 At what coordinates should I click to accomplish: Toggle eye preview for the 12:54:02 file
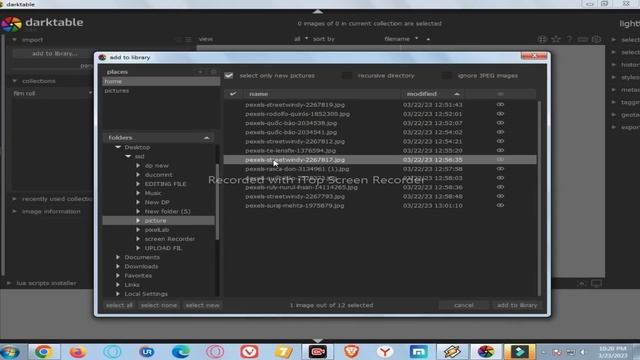[x=500, y=132]
